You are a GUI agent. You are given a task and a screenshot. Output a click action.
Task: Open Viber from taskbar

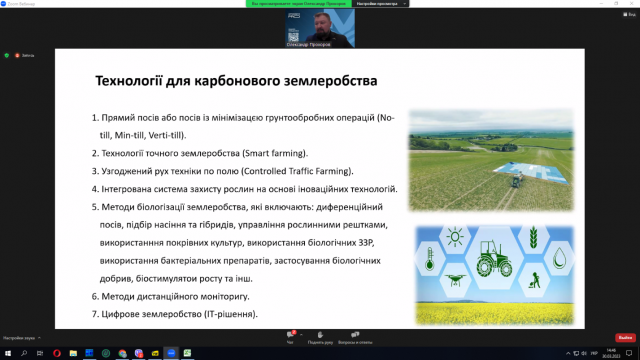139,353
